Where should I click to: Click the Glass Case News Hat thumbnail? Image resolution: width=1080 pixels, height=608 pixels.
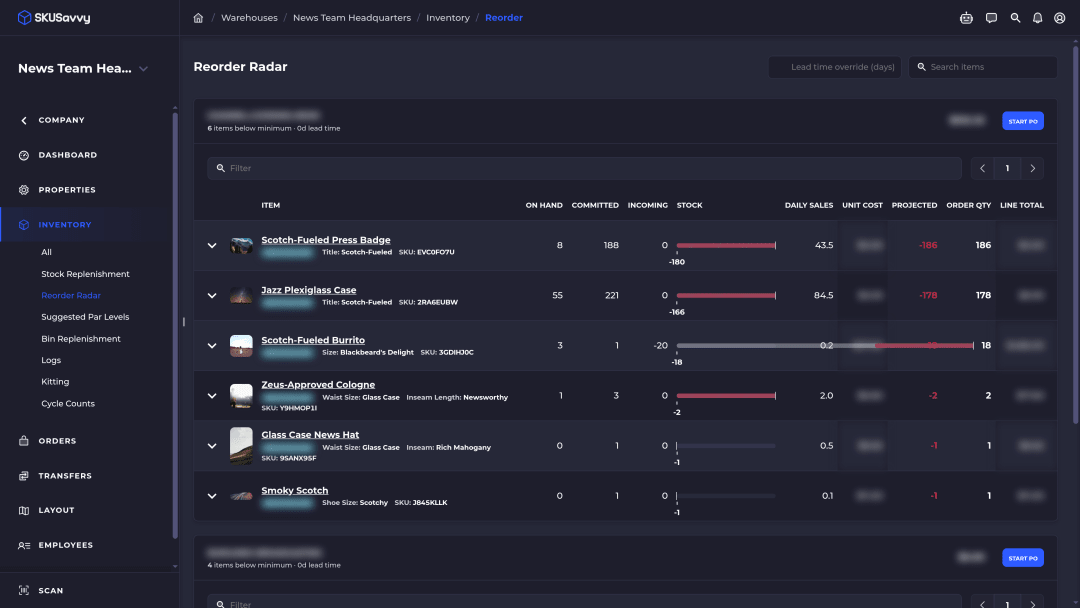pyautogui.click(x=241, y=445)
